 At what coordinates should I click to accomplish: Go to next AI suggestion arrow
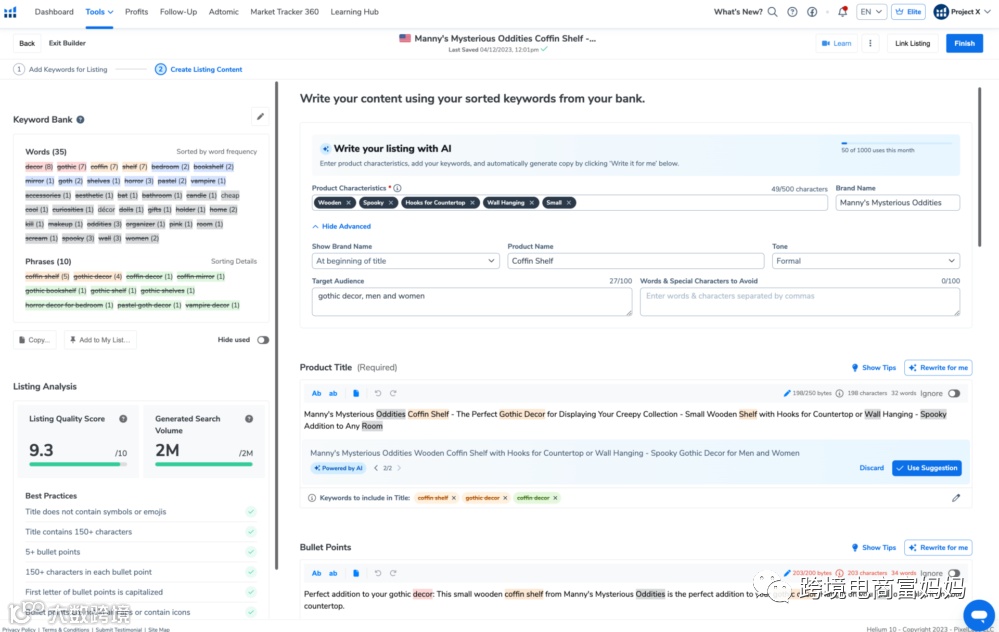click(x=399, y=468)
